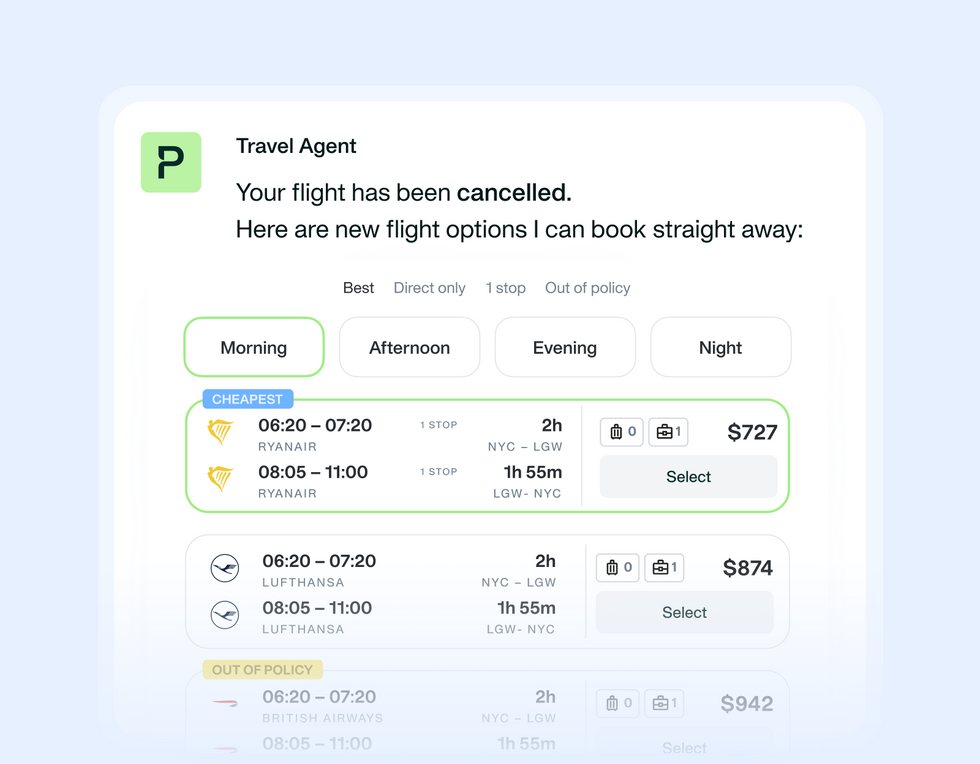Click the Ryanair icon on the return flight

(221, 479)
